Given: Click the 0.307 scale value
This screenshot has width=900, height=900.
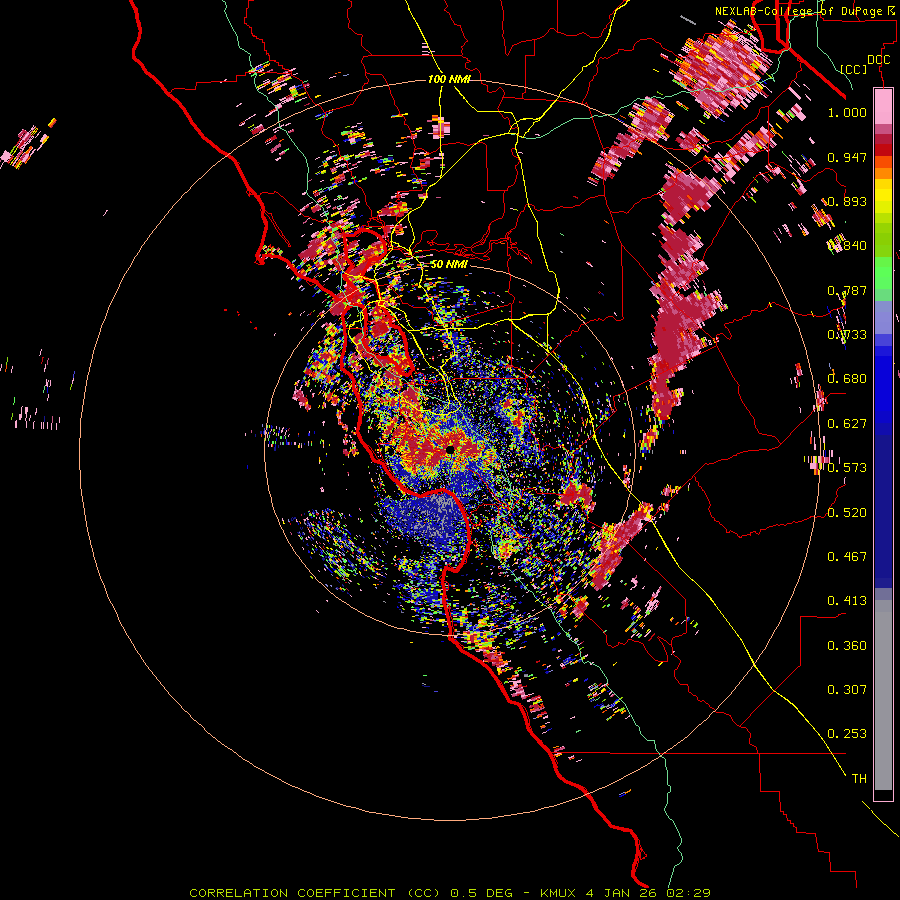Looking at the screenshot, I should tap(847, 690).
